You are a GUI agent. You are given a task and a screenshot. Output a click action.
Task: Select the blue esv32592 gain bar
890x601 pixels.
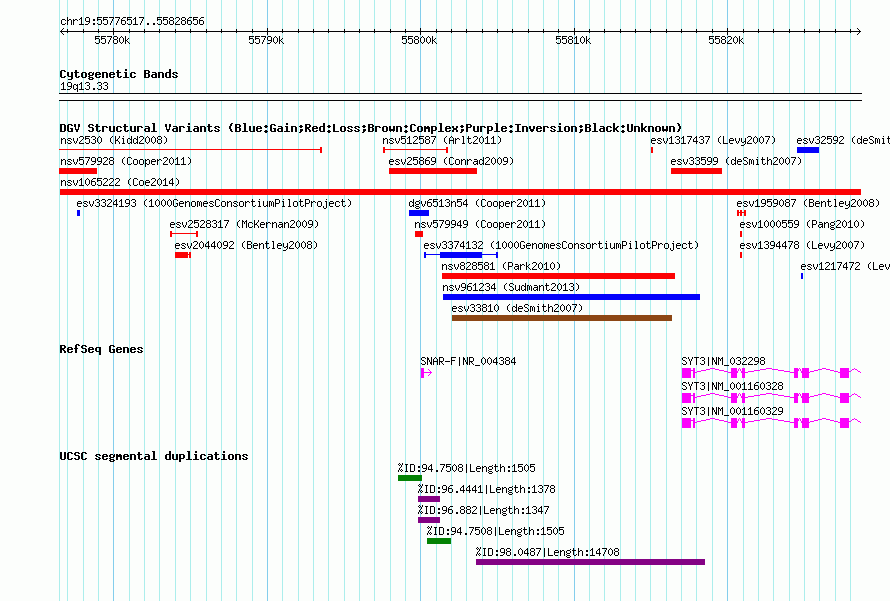808,150
